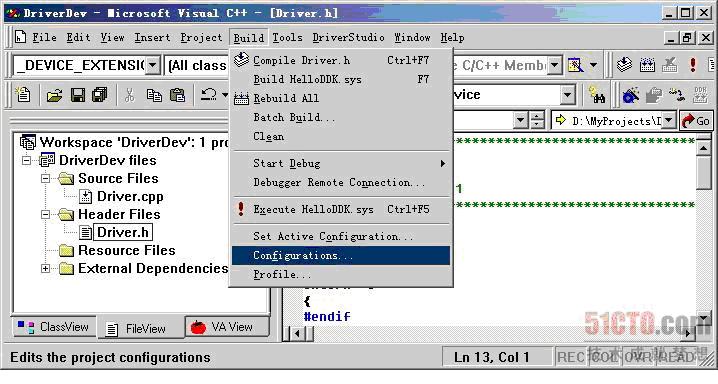Click the stepper beside the line combo box
This screenshot has width=718, height=384.
537,120
